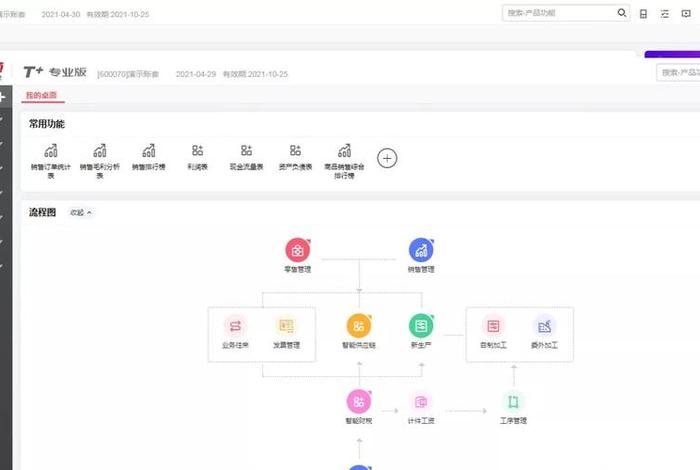Open the red 零售管理 flowchart node
This screenshot has height=470, width=700.
298,250
